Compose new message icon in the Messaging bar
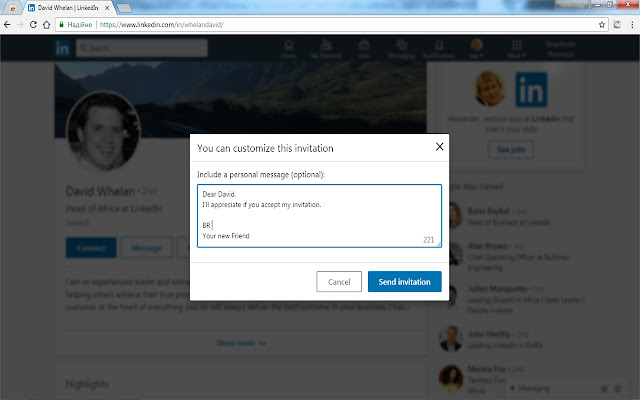Image resolution: width=640 pixels, height=400 pixels. click(604, 389)
